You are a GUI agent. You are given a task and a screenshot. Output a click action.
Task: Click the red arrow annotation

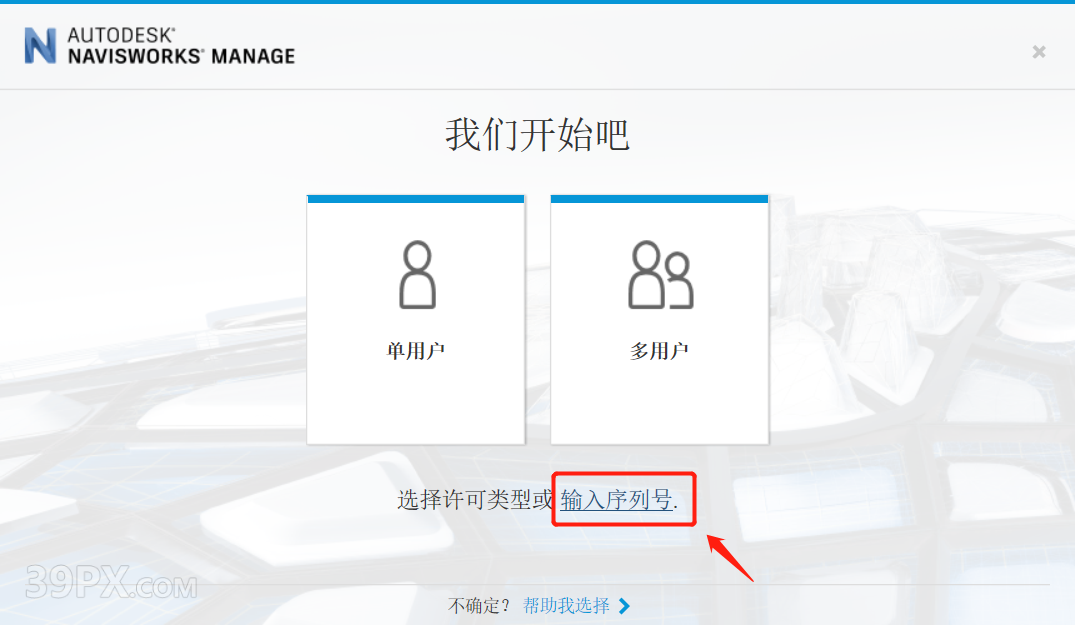click(x=730, y=558)
